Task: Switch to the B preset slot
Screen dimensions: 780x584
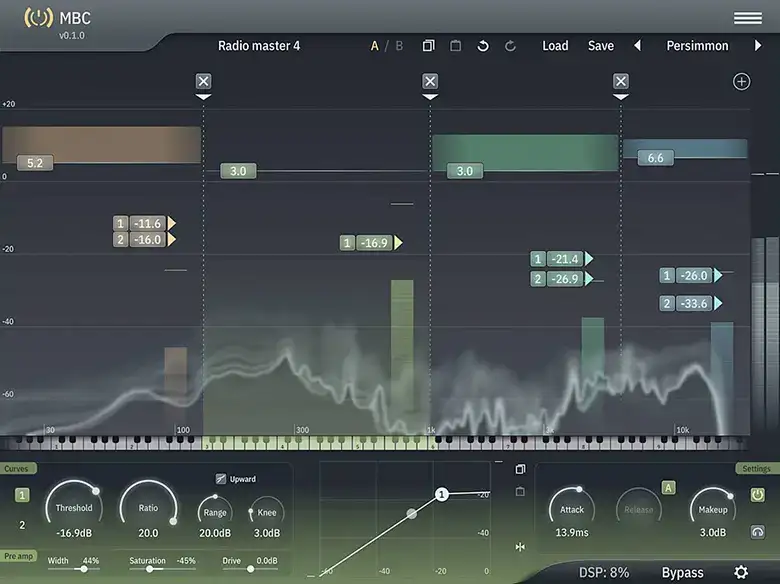Action: click(x=399, y=46)
